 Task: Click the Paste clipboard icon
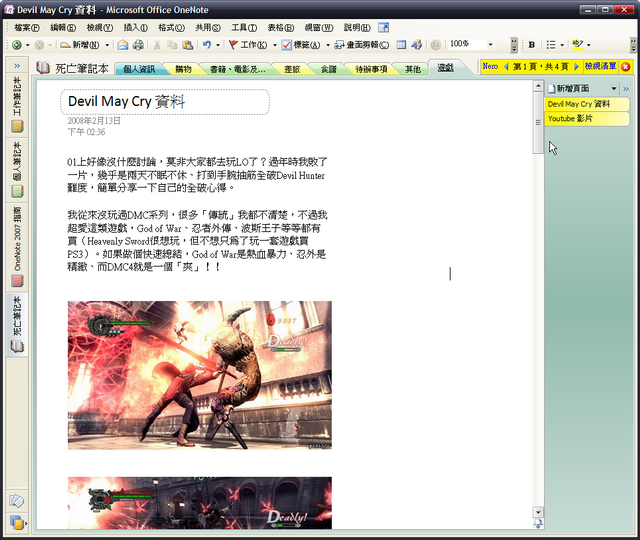tap(188, 45)
